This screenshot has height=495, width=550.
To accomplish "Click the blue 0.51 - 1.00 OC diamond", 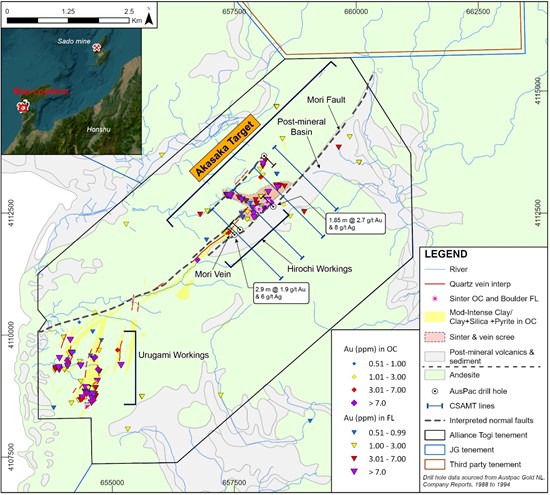I will (354, 364).
